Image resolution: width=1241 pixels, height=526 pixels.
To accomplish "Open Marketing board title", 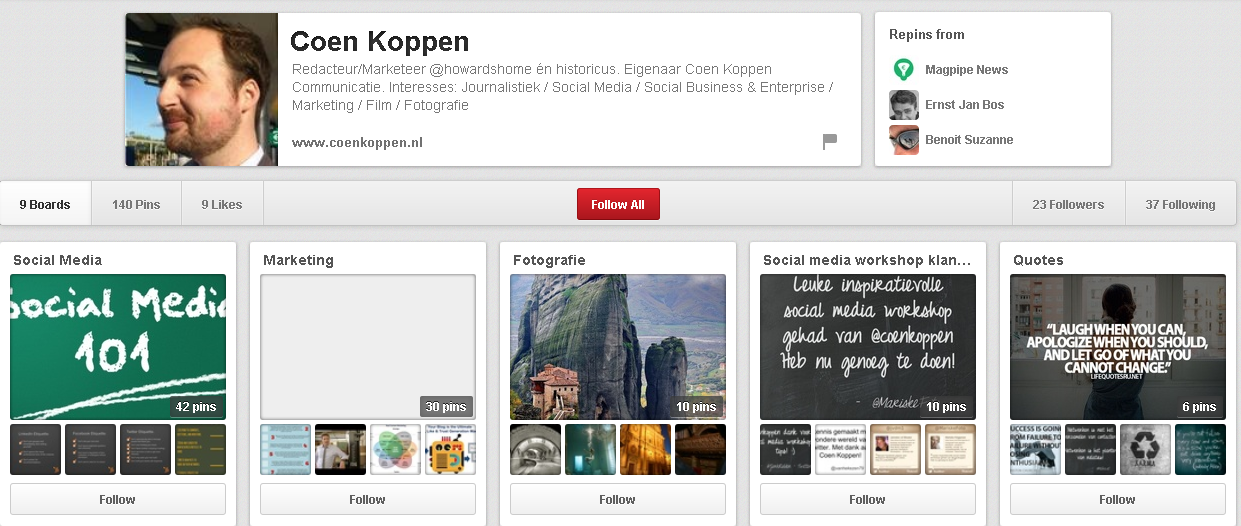I will [x=298, y=260].
